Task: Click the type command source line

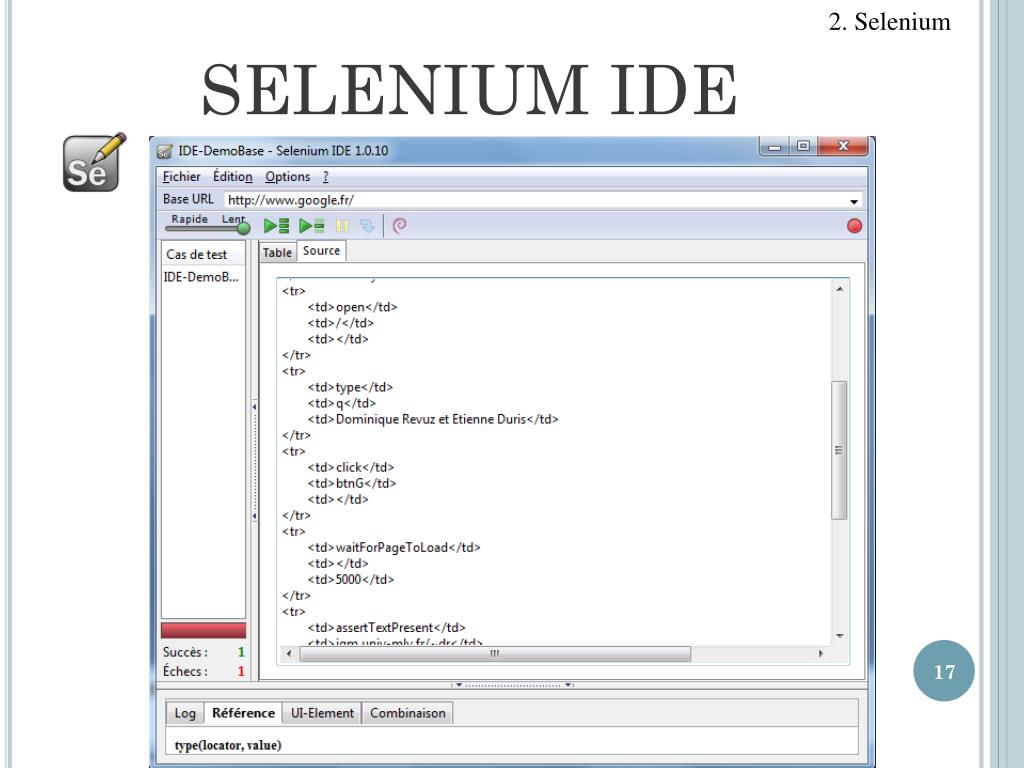Action: 350,387
